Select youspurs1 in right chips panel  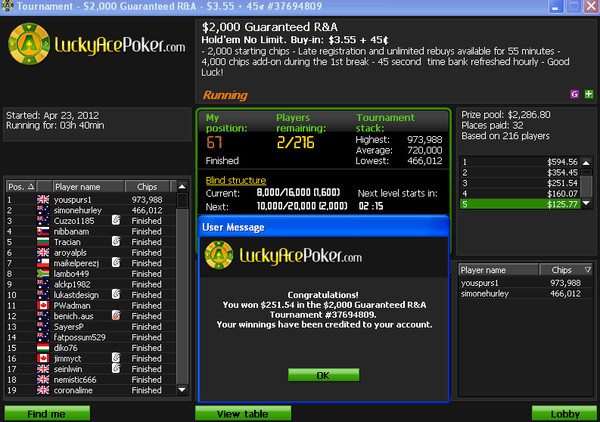coord(526,283)
